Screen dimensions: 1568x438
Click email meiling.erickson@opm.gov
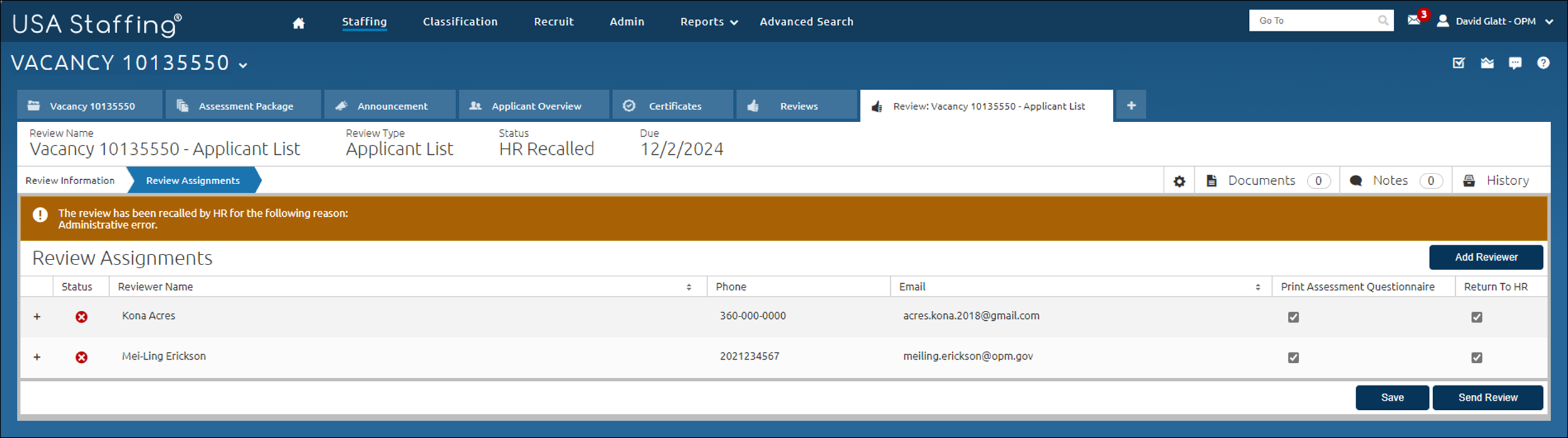point(968,356)
